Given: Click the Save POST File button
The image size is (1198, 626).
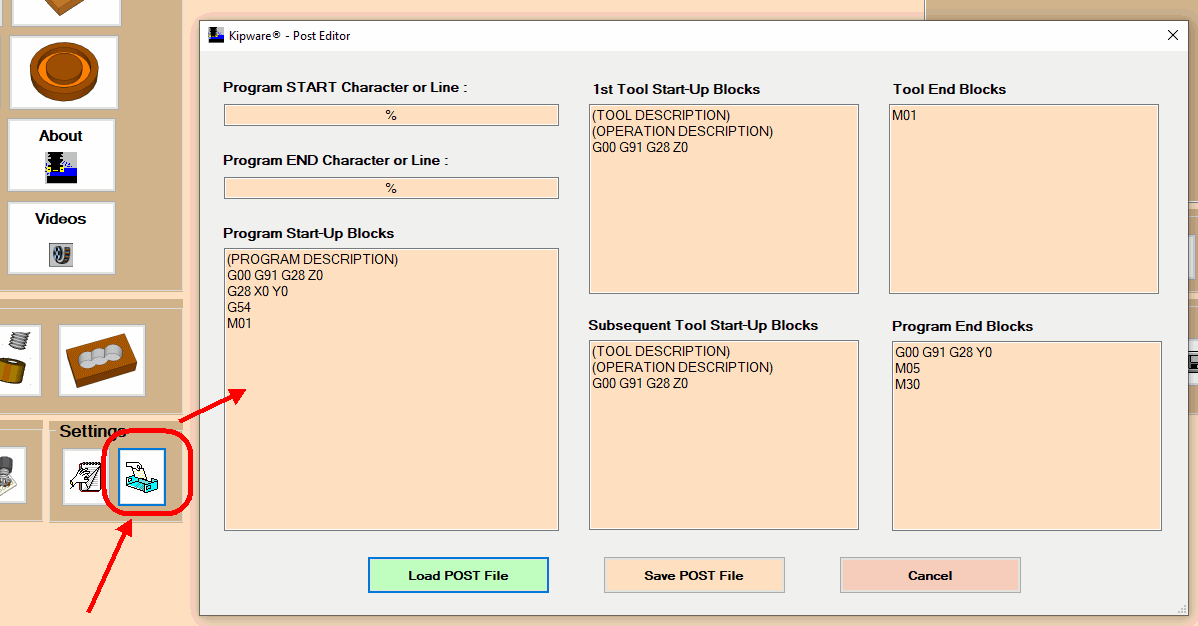Looking at the screenshot, I should click(x=694, y=575).
